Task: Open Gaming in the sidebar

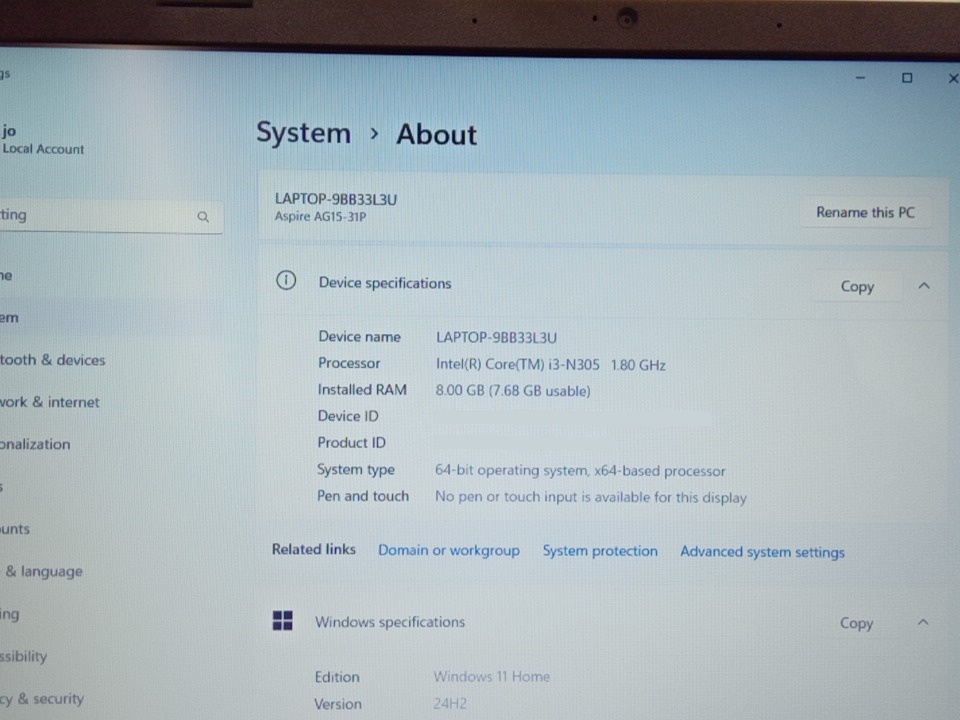Action: (x=10, y=614)
